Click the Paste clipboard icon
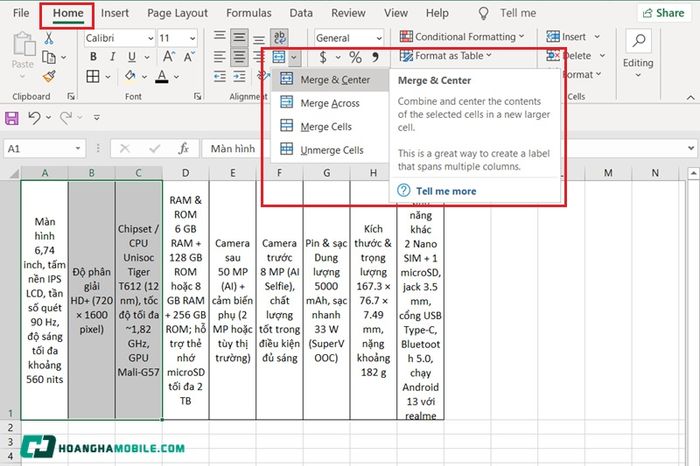Viewport: 700px width, 466px height. (23, 45)
